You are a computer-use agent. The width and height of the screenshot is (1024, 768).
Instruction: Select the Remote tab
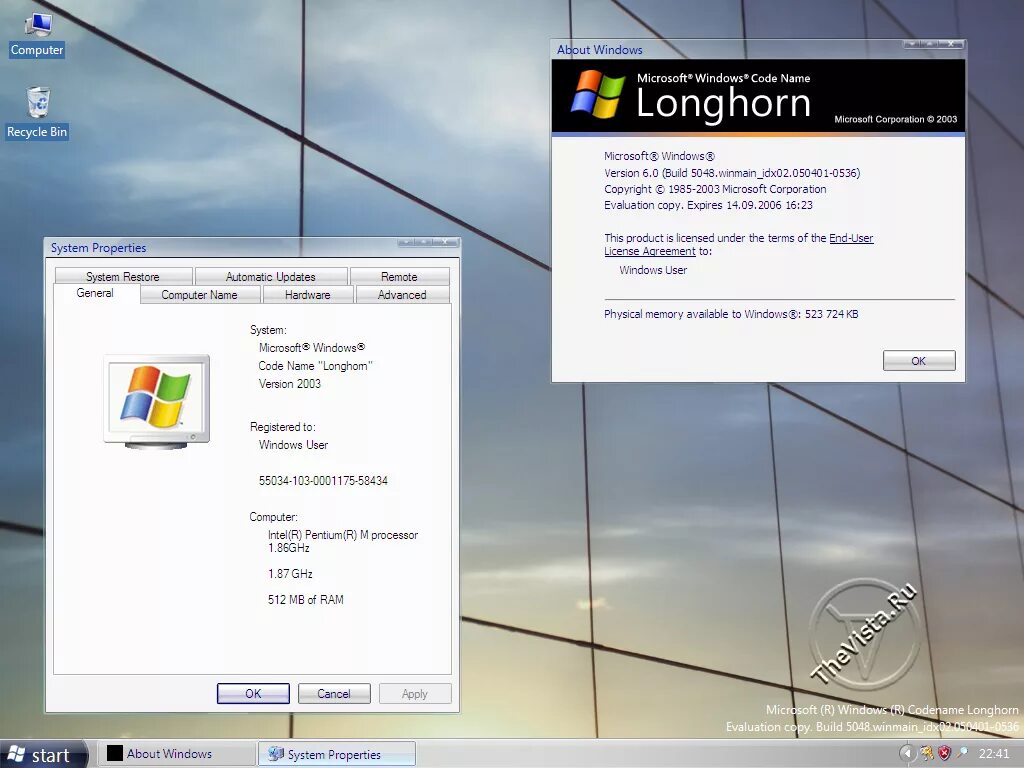click(400, 276)
